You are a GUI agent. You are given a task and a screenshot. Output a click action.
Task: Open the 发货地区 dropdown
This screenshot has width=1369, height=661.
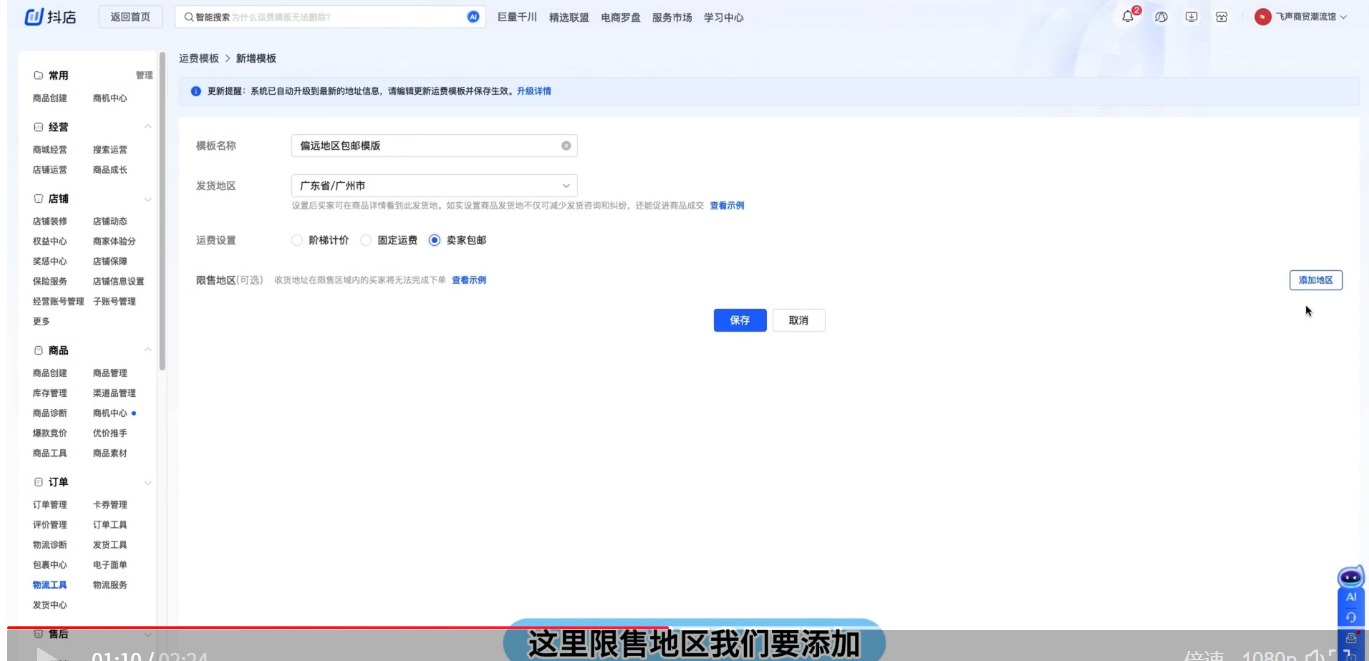tap(434, 186)
